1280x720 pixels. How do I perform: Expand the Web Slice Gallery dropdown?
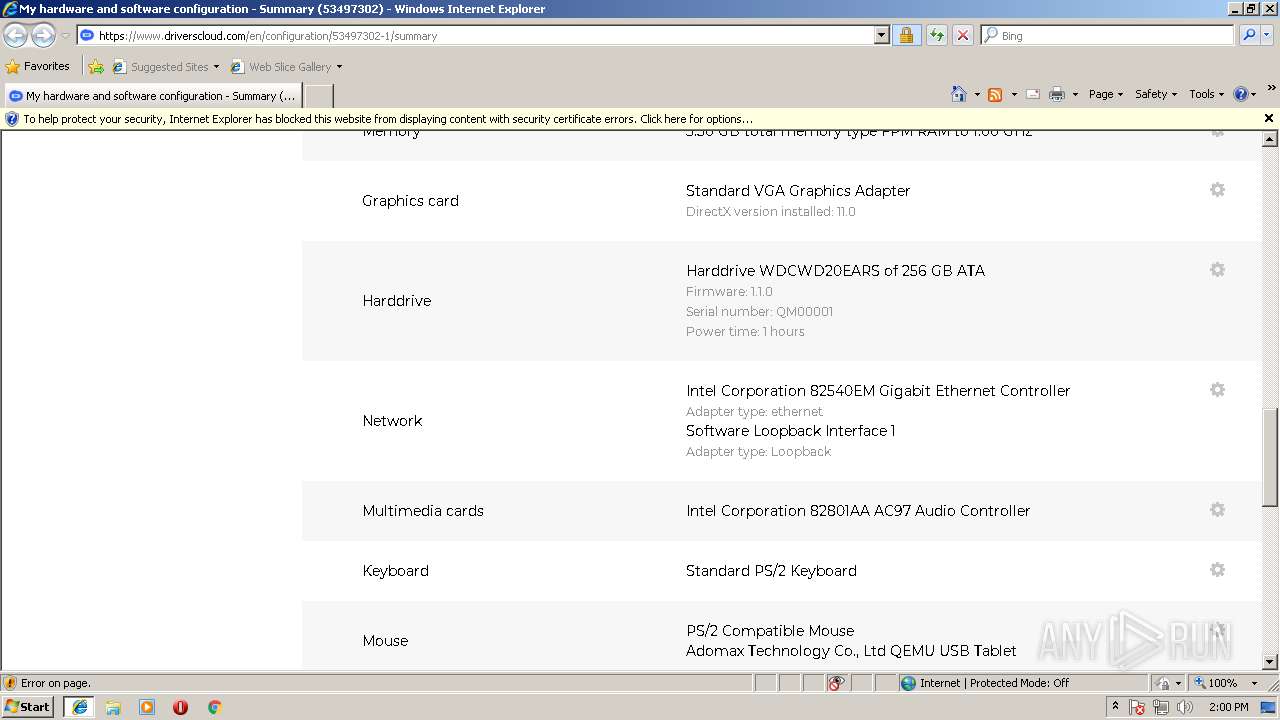[x=339, y=67]
